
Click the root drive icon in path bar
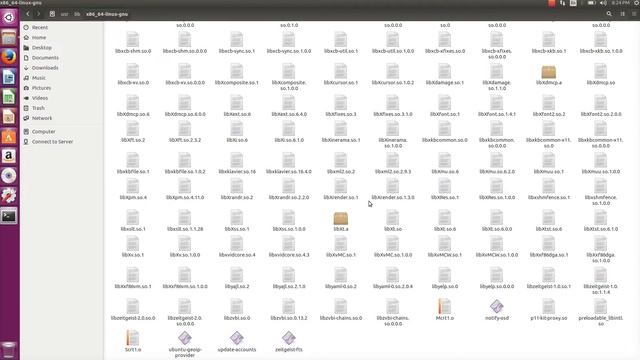tap(52, 14)
